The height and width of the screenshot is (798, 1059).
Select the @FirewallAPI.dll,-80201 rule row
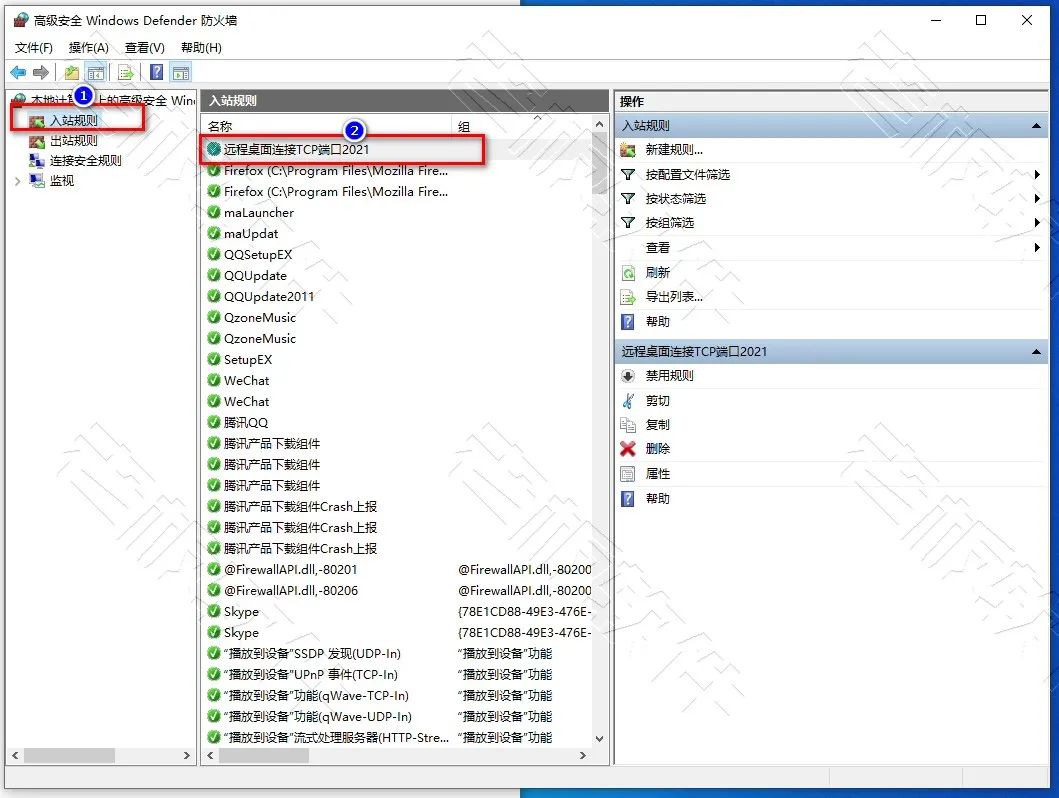coord(397,570)
